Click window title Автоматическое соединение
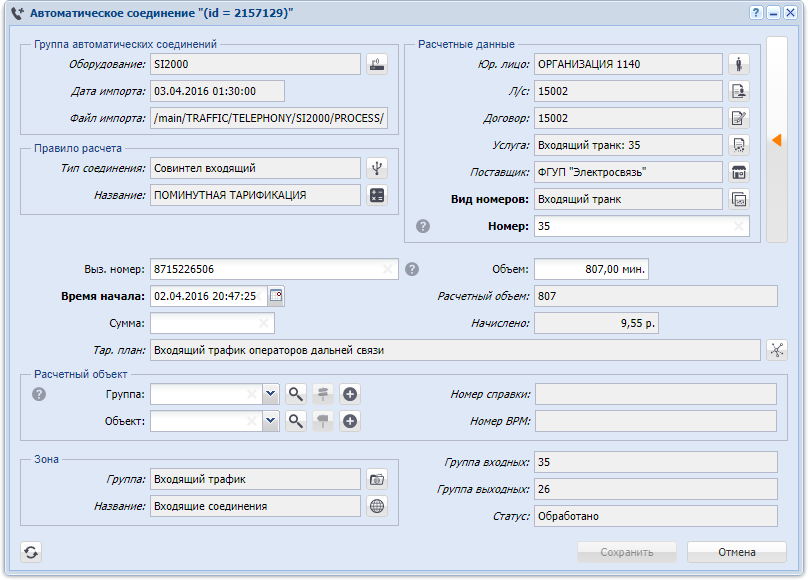This screenshot has width=808, height=580. click(161, 13)
